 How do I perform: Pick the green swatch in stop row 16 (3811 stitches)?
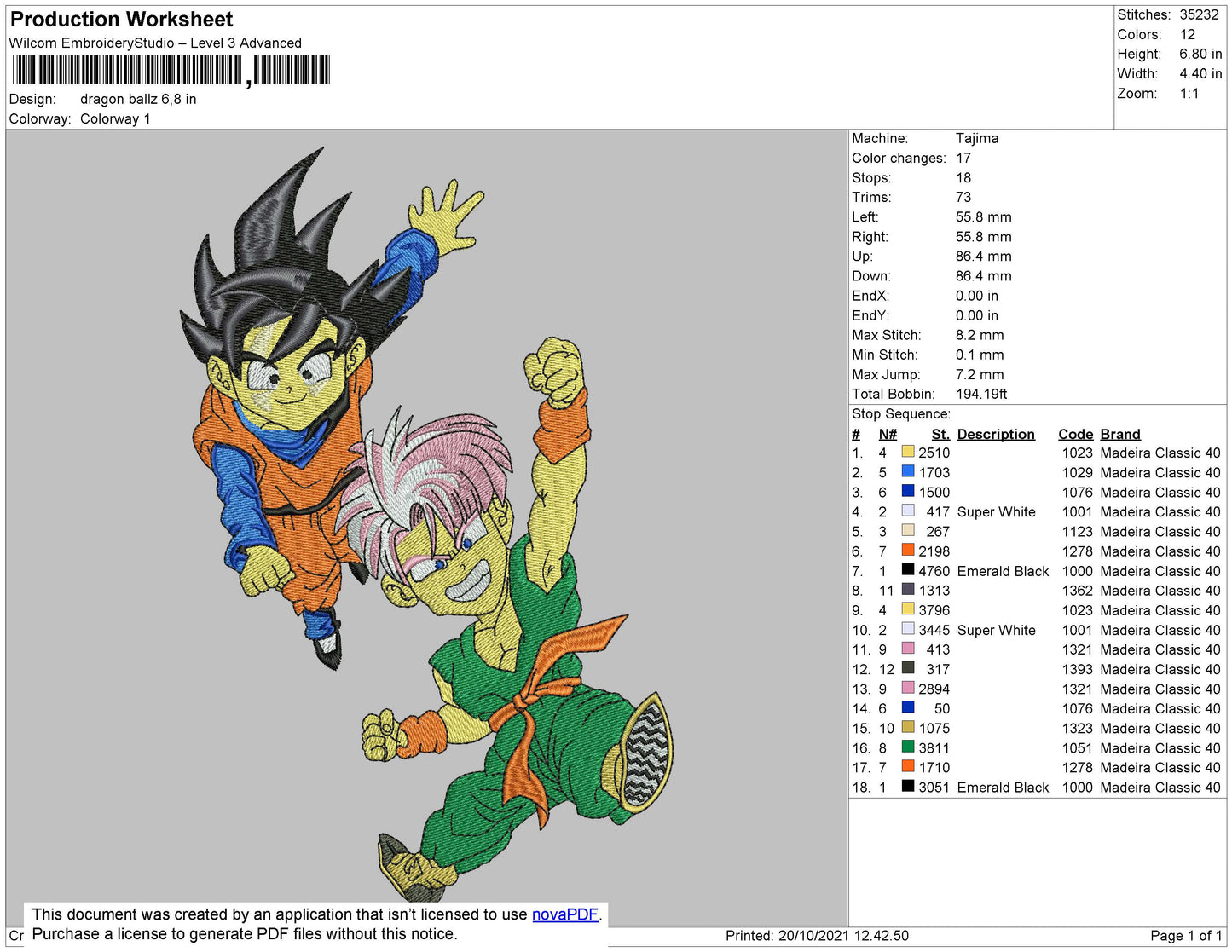coord(908,747)
